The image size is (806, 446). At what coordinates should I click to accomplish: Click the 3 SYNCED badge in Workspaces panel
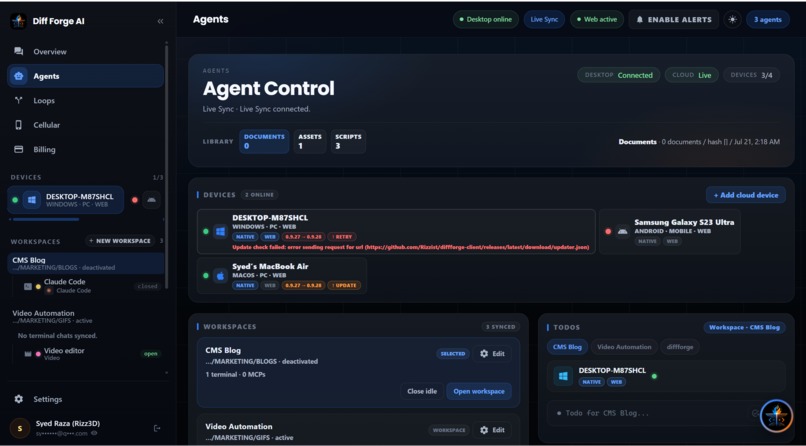(x=501, y=327)
